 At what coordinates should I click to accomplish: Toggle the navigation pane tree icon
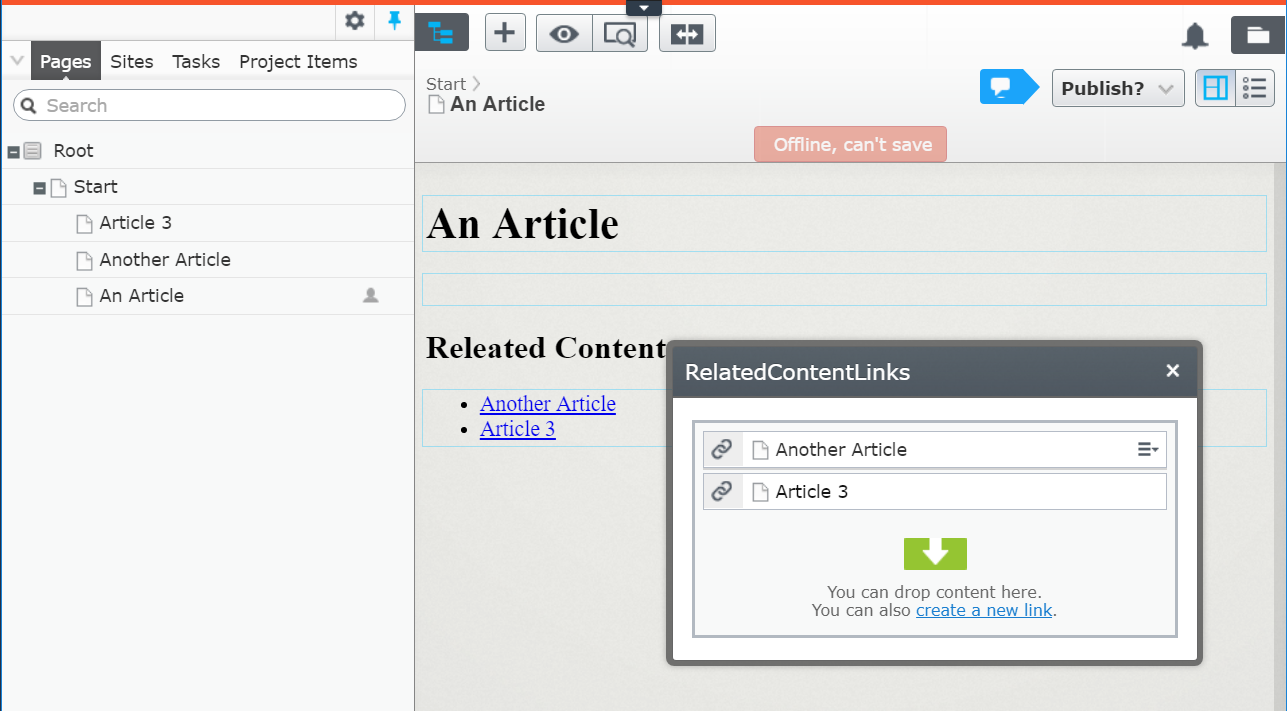(x=441, y=33)
